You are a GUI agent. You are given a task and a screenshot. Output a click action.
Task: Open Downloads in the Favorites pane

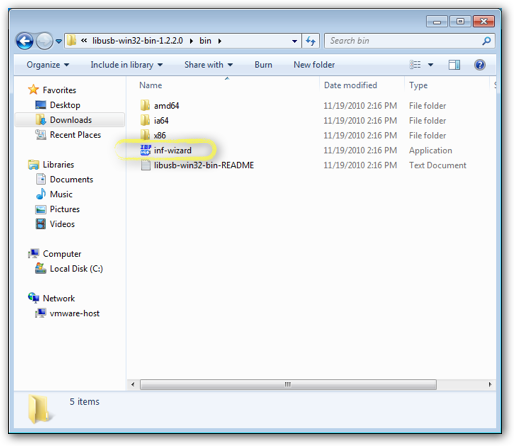tap(70, 120)
